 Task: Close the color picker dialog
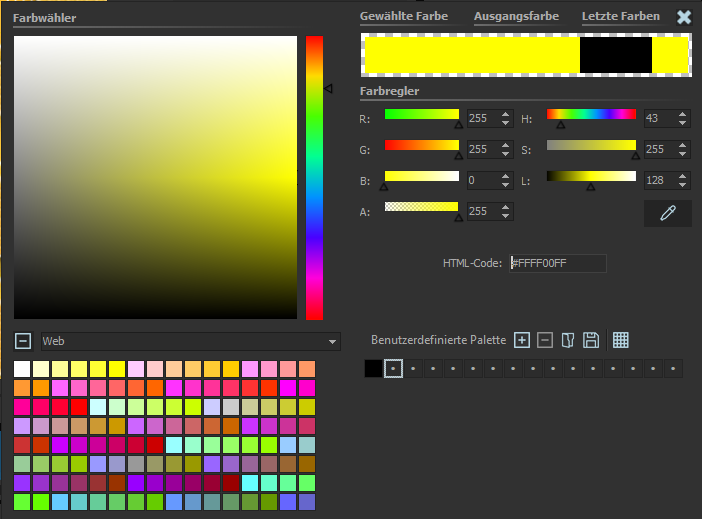tap(684, 17)
